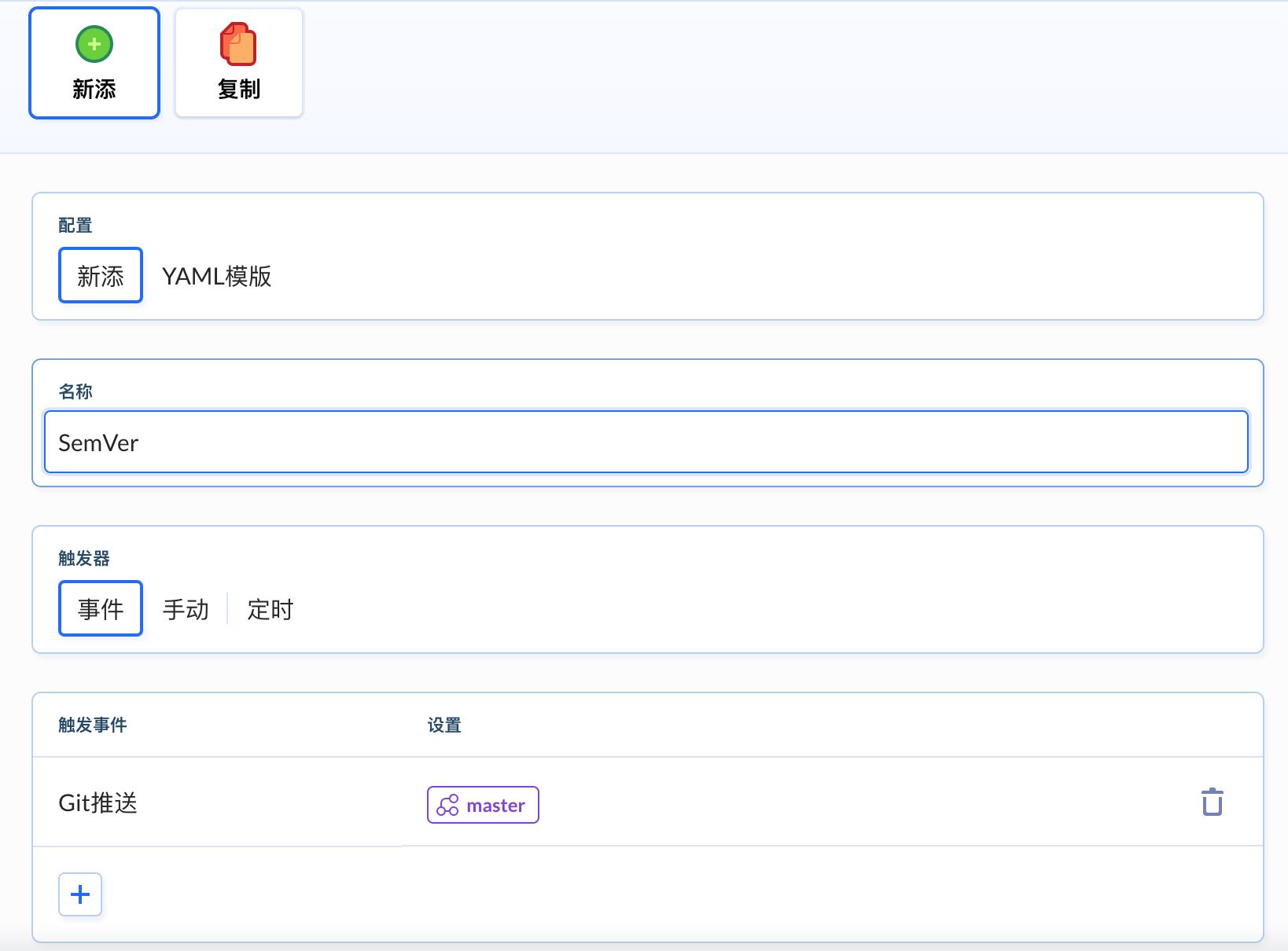Click the 名称 field label
The height and width of the screenshot is (951, 1288).
pos(75,391)
